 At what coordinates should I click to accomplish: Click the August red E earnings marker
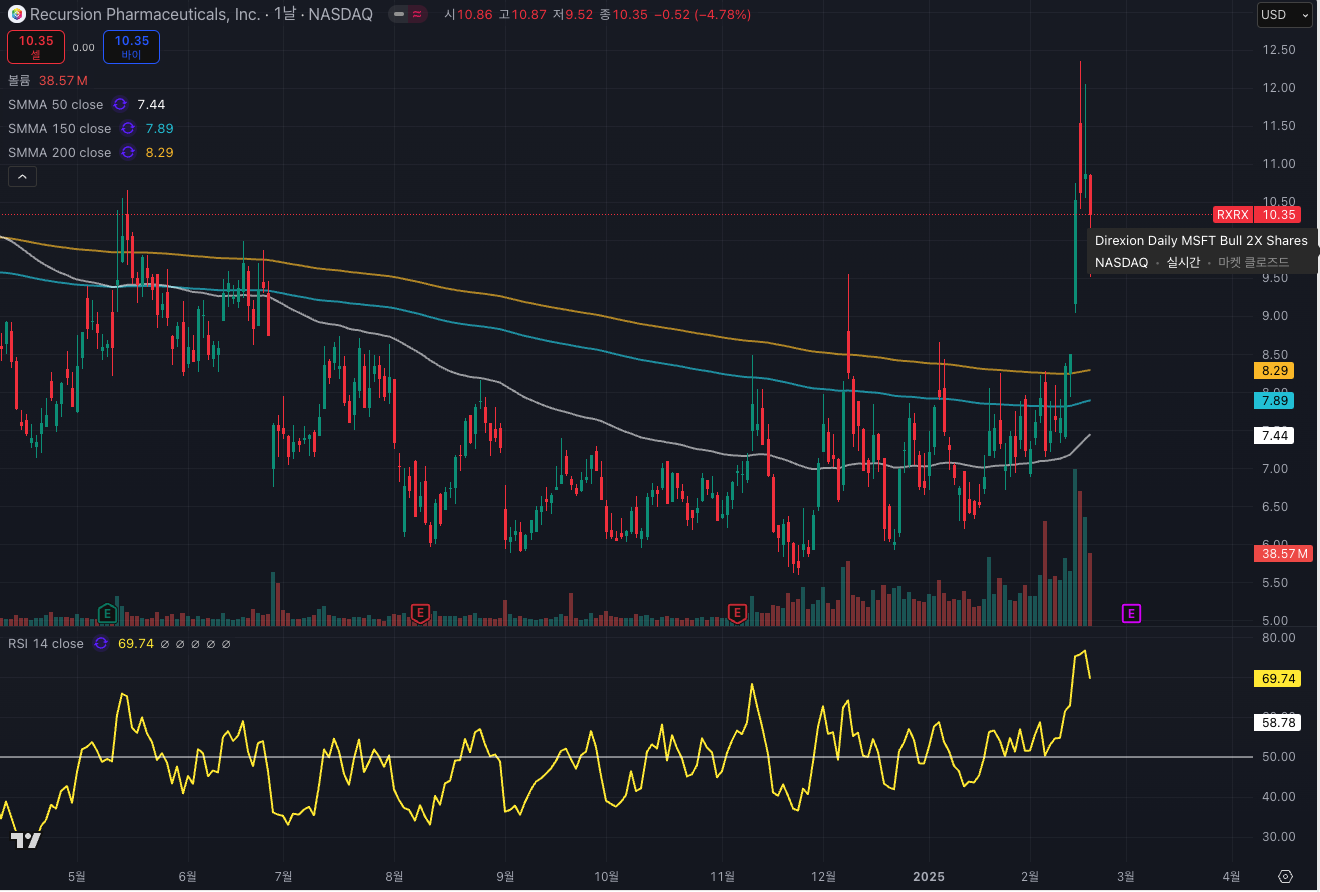tap(421, 612)
